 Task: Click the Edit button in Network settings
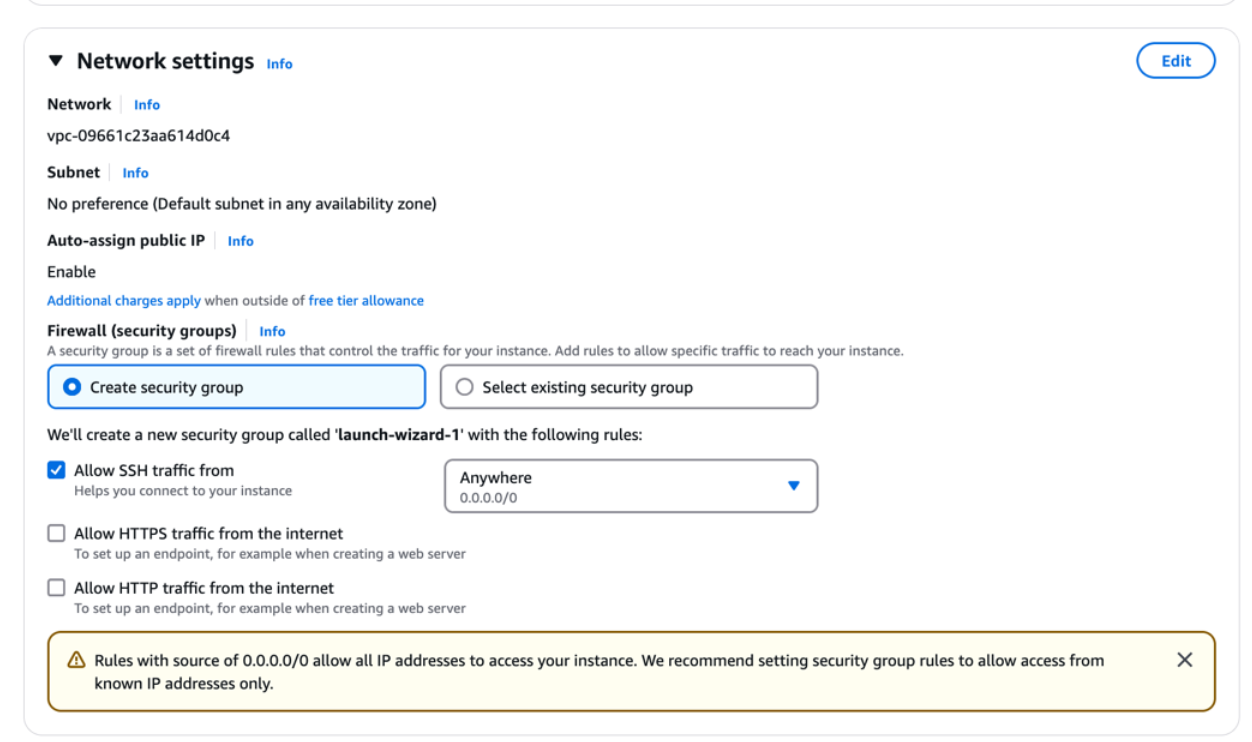pos(1175,61)
